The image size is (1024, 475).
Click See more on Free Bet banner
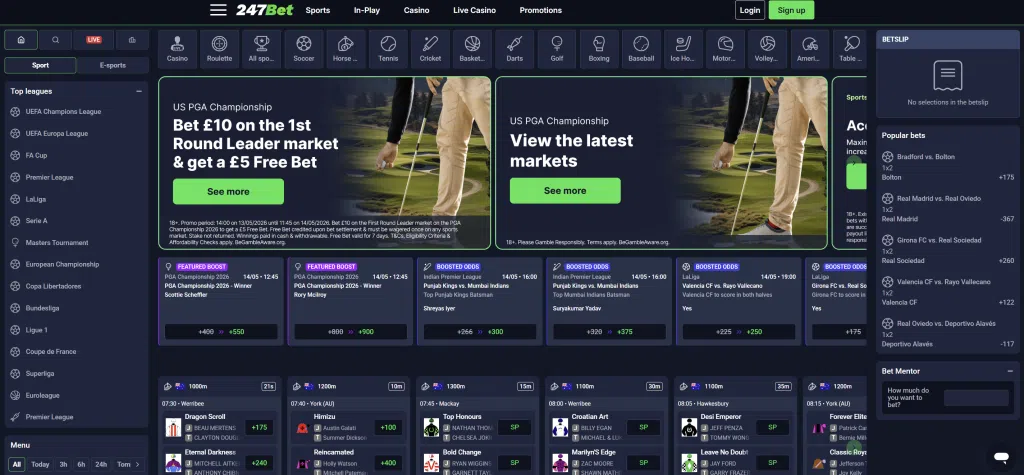[x=229, y=191]
